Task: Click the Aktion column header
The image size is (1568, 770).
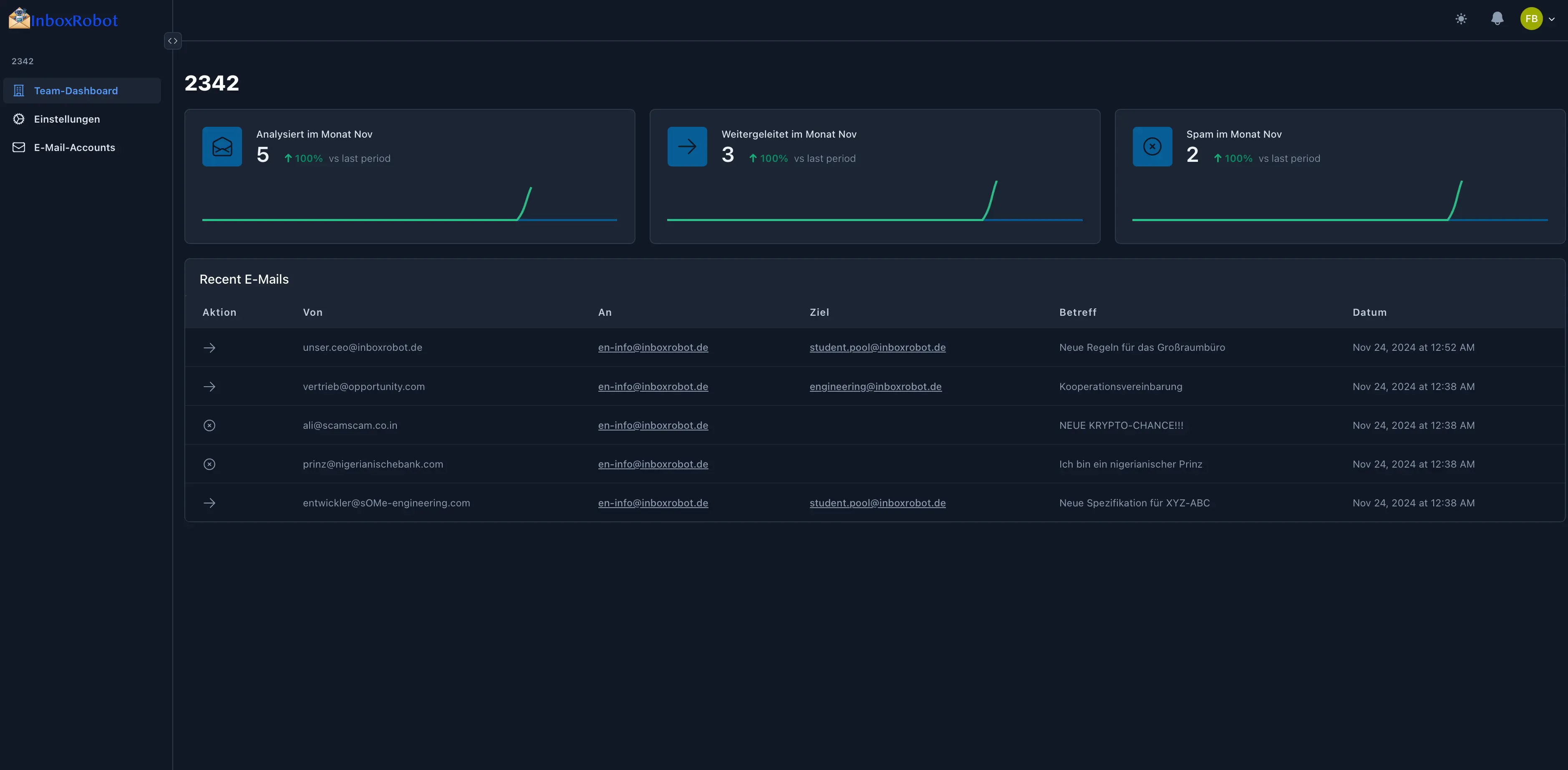Action: coord(219,312)
